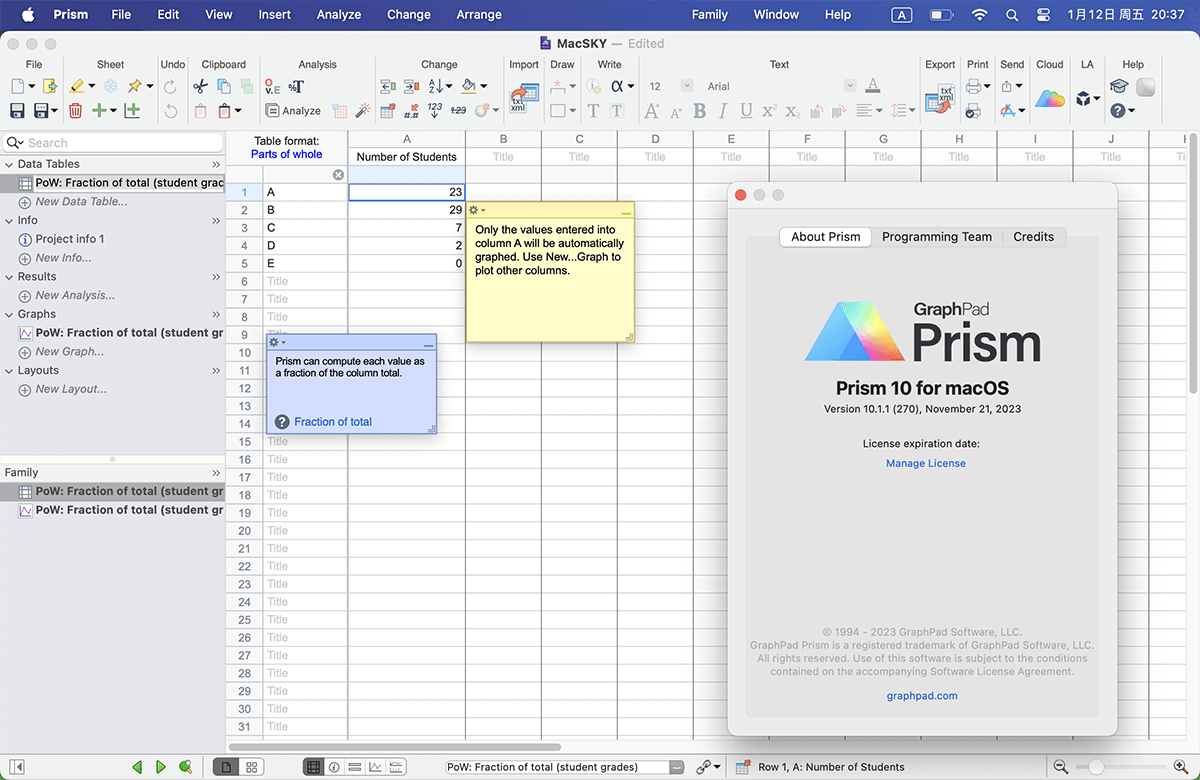Delete the current sheet with the trash icon
The width and height of the screenshot is (1200, 780).
pos(76,111)
